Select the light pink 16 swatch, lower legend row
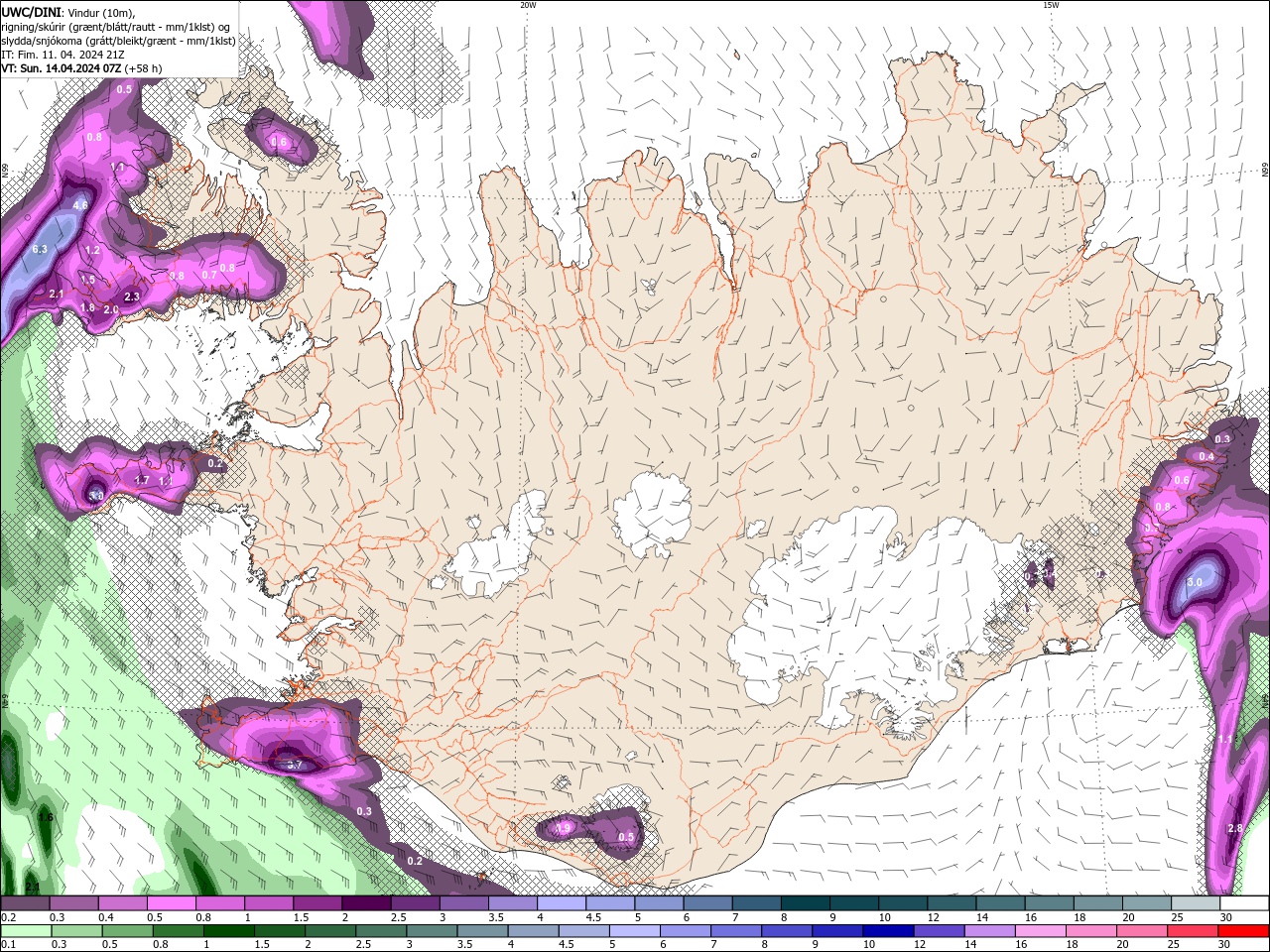1270x952 pixels. [1040, 931]
